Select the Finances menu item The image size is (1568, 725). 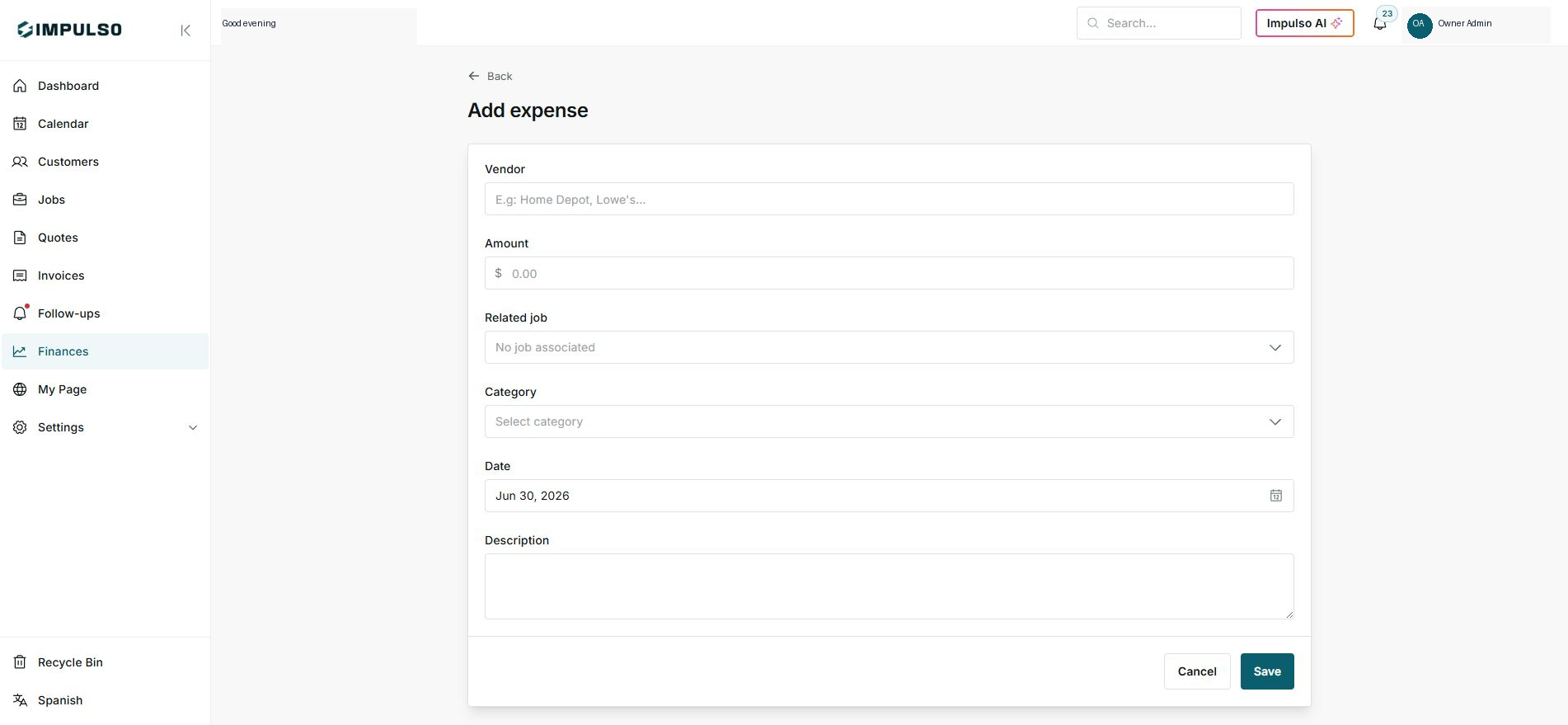tap(105, 351)
